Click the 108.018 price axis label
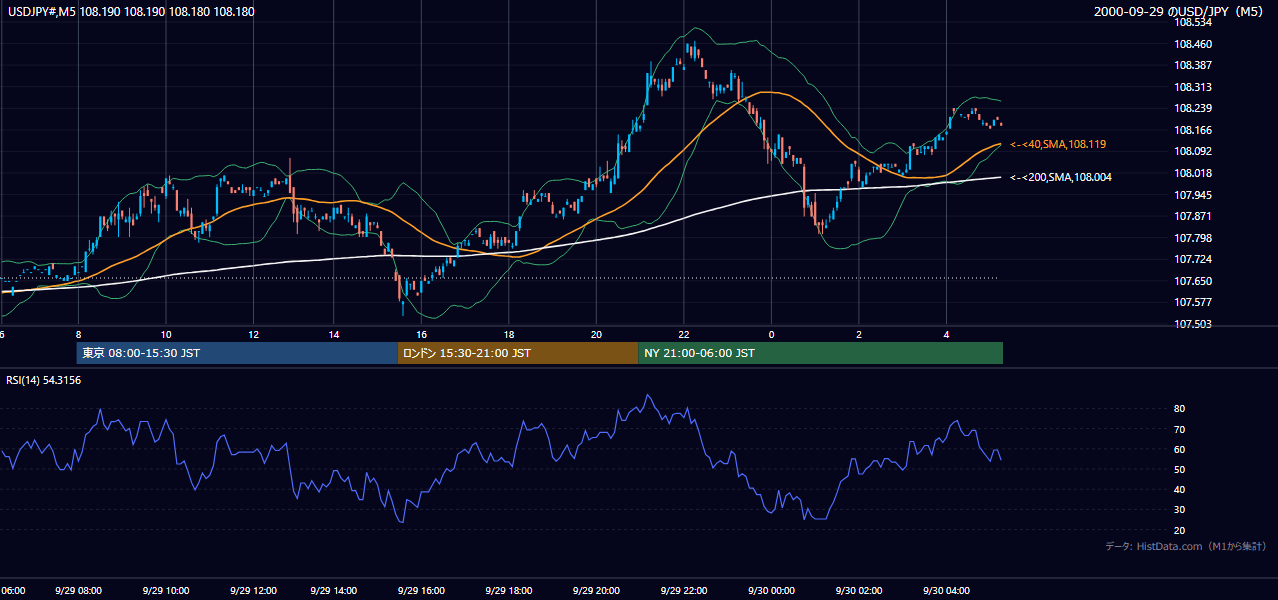 tap(1193, 173)
